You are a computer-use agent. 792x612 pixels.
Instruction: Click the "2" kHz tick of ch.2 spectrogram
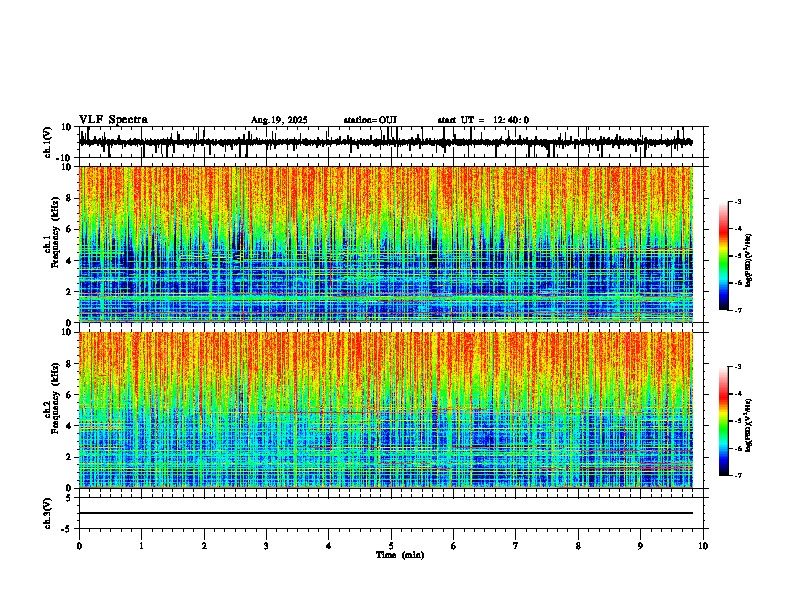[69, 457]
